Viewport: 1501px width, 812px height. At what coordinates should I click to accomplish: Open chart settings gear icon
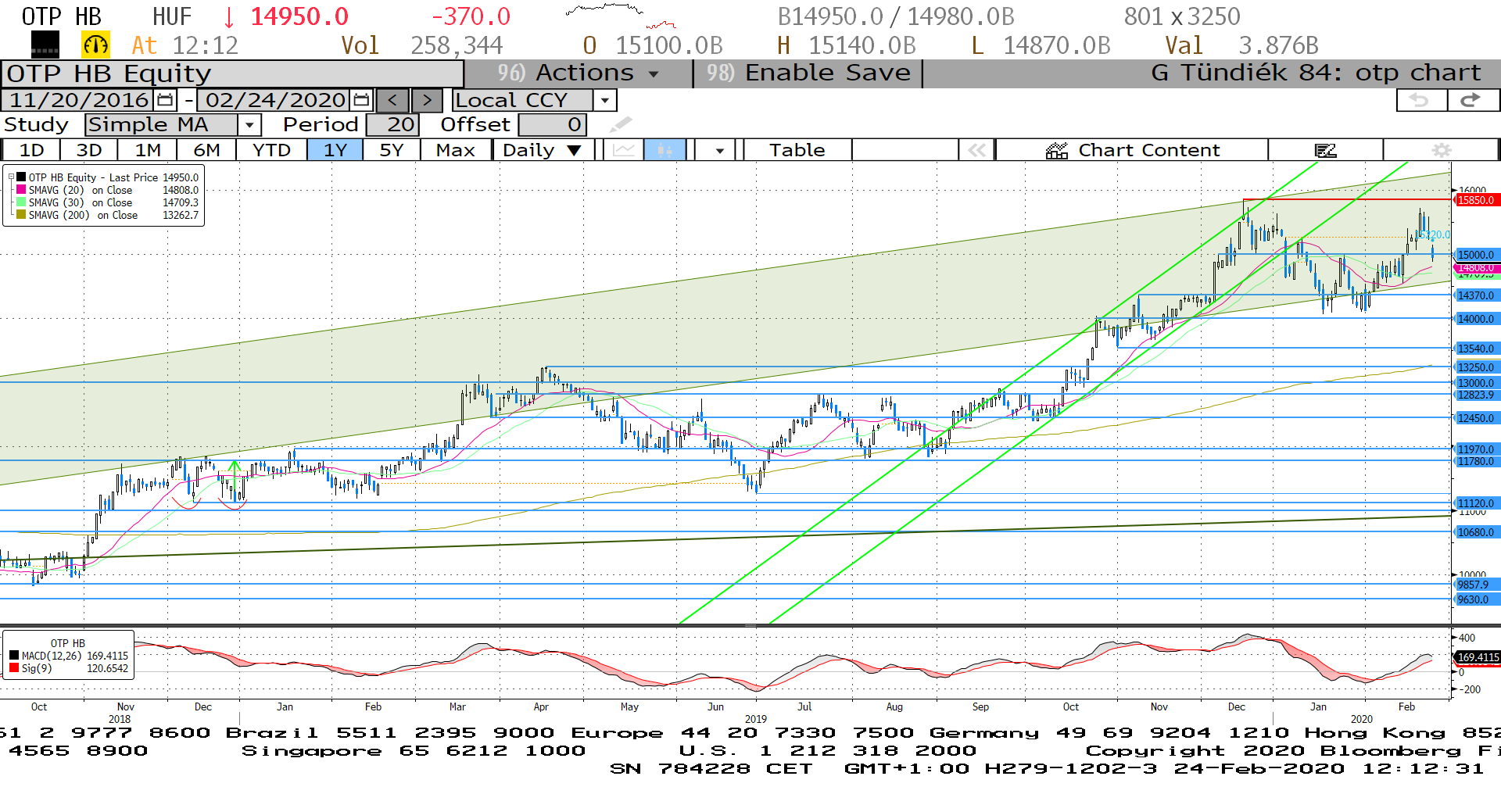[x=1441, y=150]
